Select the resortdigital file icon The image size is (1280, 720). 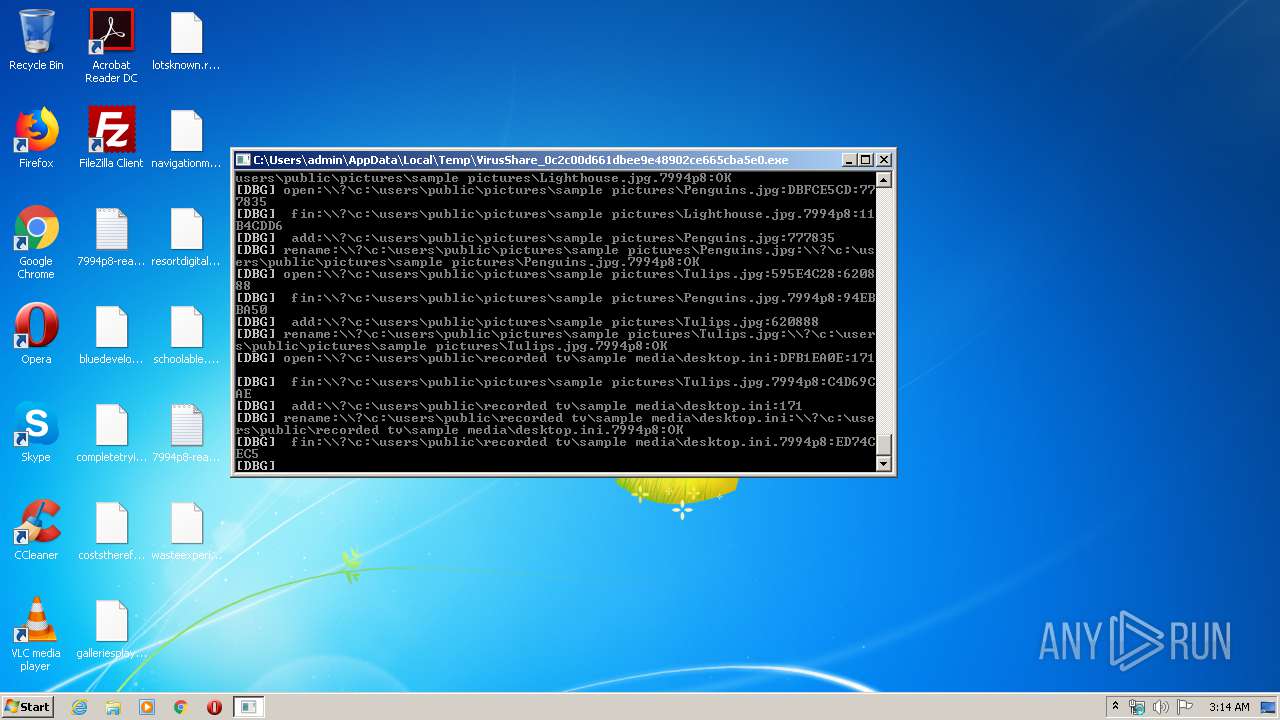point(186,236)
